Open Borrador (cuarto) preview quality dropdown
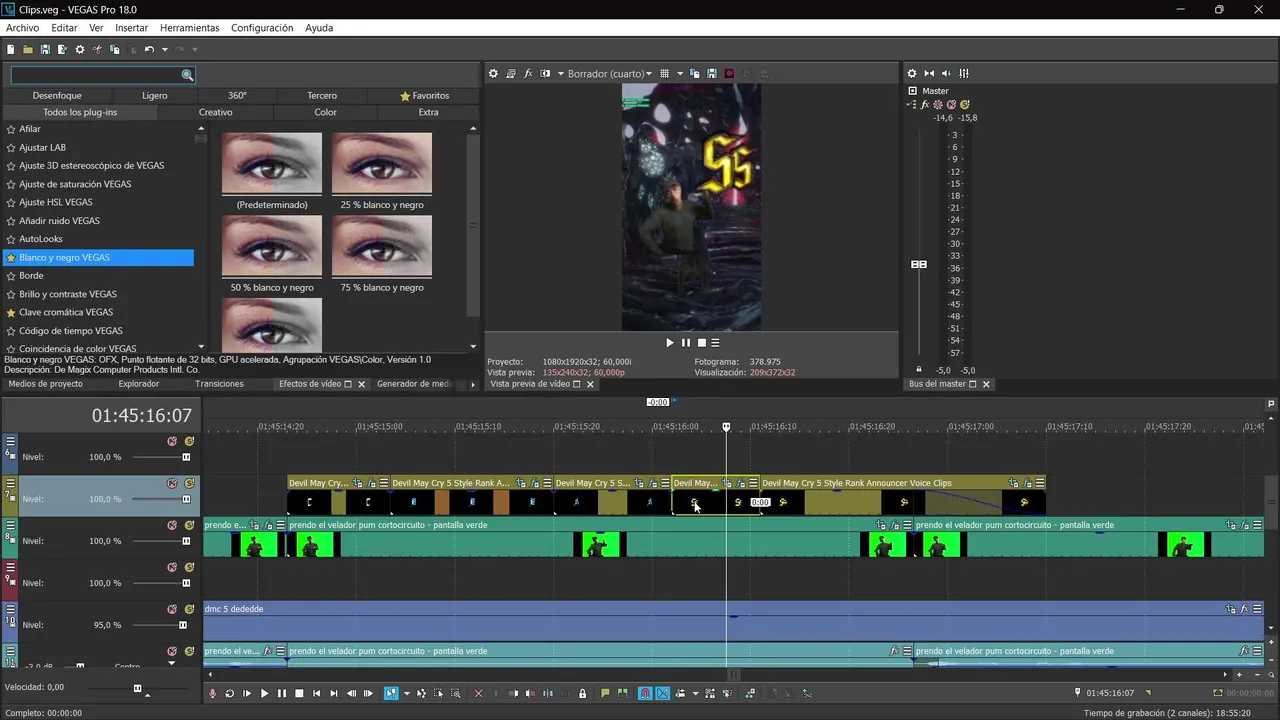The height and width of the screenshot is (720, 1280). 609,73
